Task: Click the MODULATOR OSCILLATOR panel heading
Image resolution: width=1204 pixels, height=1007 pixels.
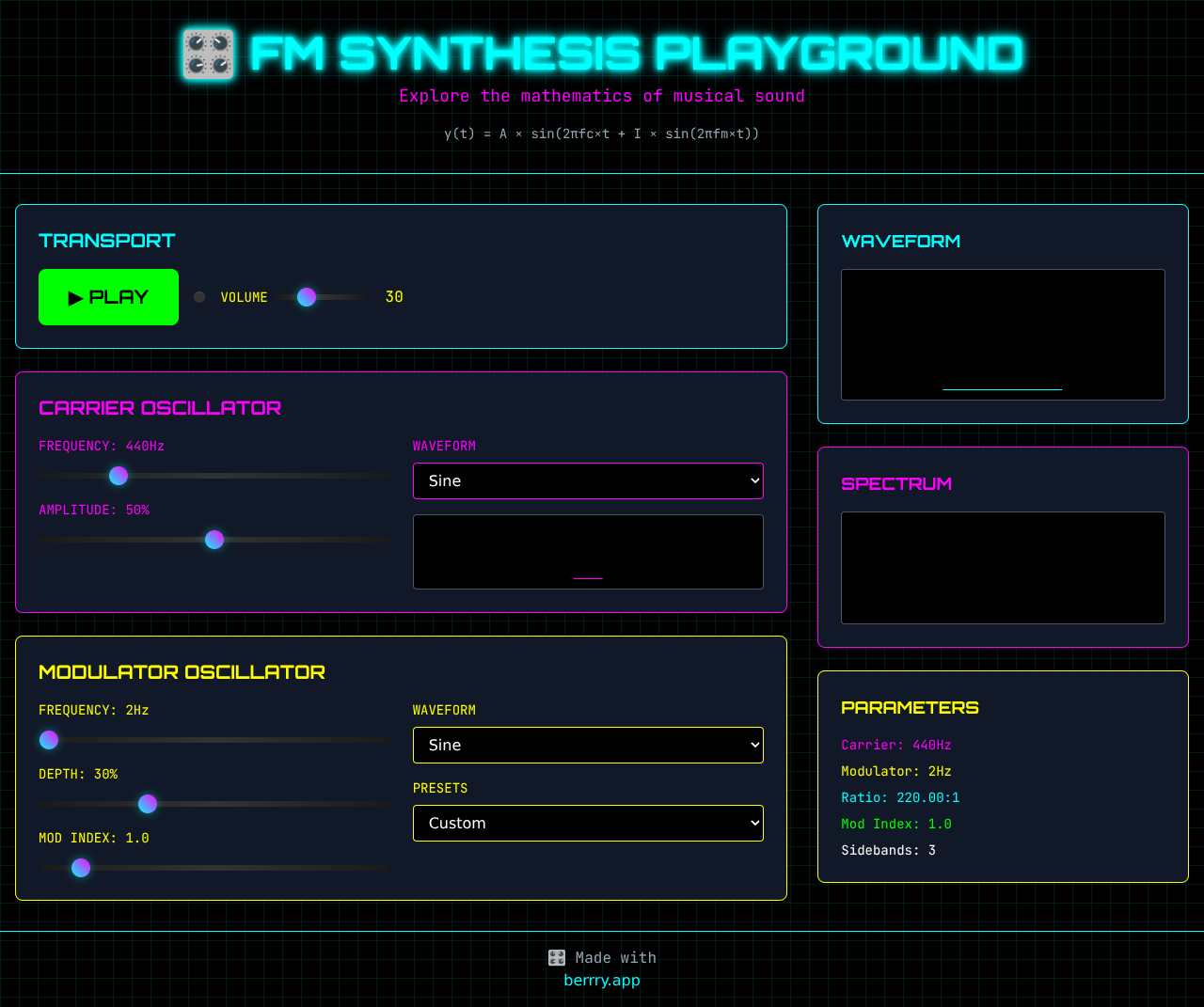Action: 182,672
